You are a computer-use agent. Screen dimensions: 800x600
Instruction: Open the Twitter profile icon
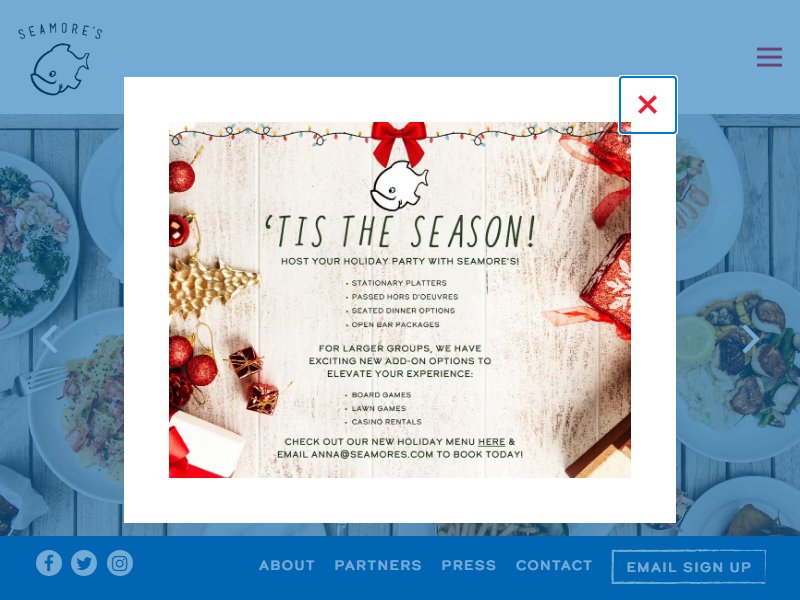point(84,563)
